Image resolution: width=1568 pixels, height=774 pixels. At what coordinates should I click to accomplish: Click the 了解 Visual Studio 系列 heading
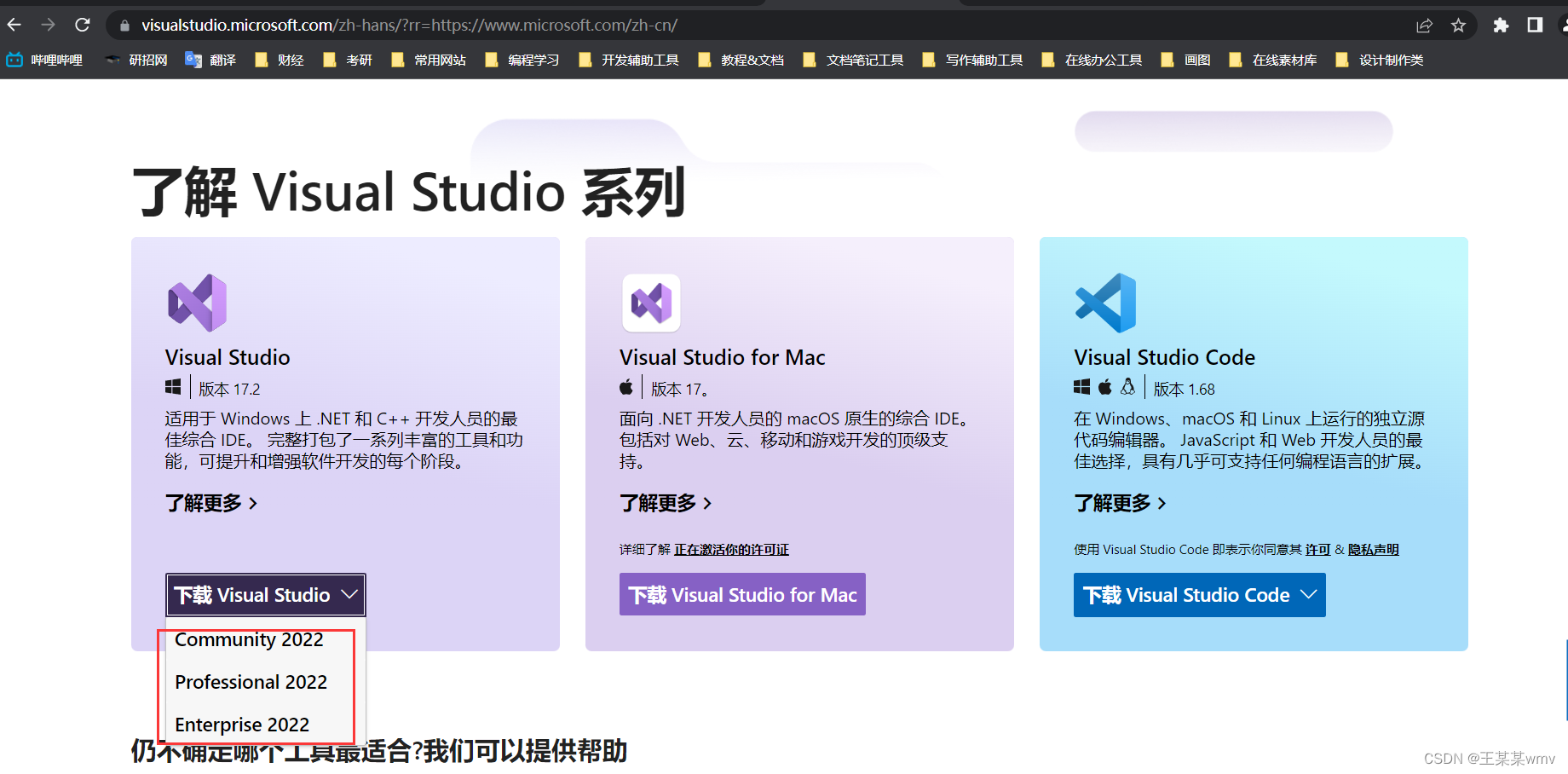(409, 192)
